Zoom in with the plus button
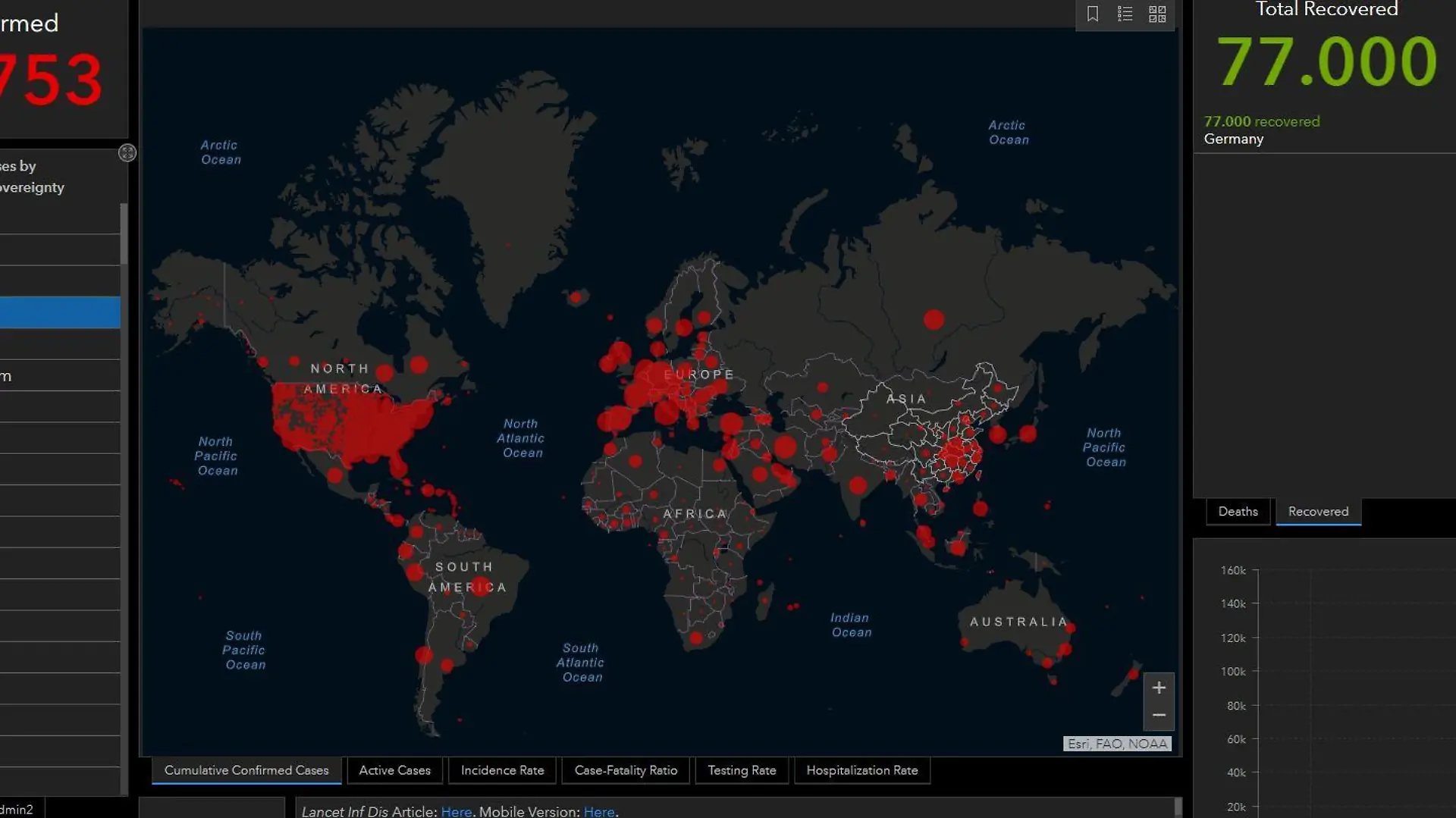 click(1159, 688)
